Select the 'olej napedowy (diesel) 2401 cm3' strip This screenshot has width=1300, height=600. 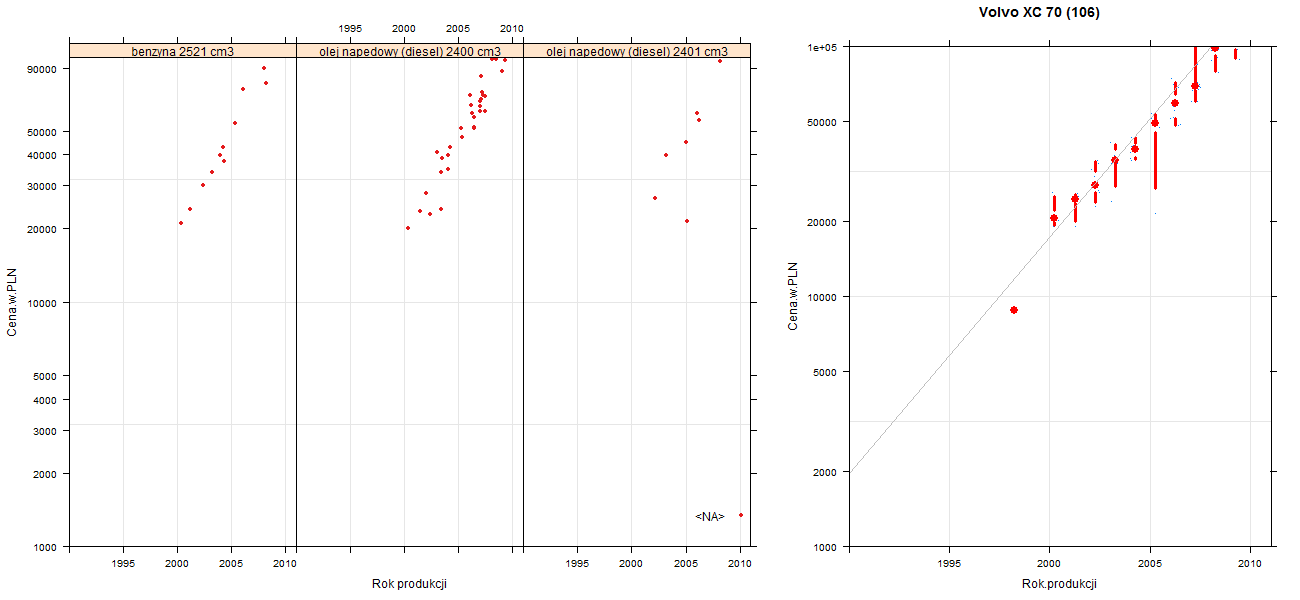coord(637,51)
